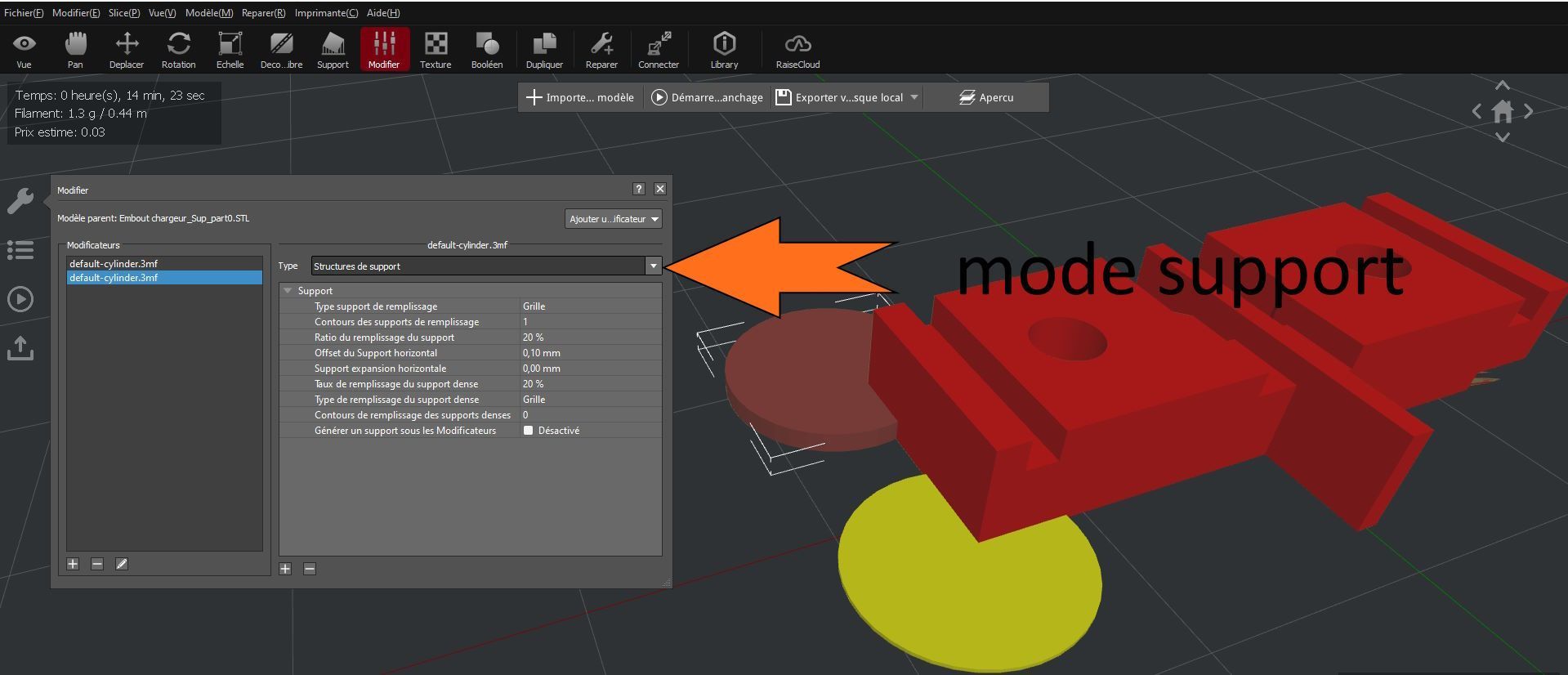This screenshot has height=675, width=1568.
Task: Select the Rotation tool in toolbar
Action: point(178,50)
